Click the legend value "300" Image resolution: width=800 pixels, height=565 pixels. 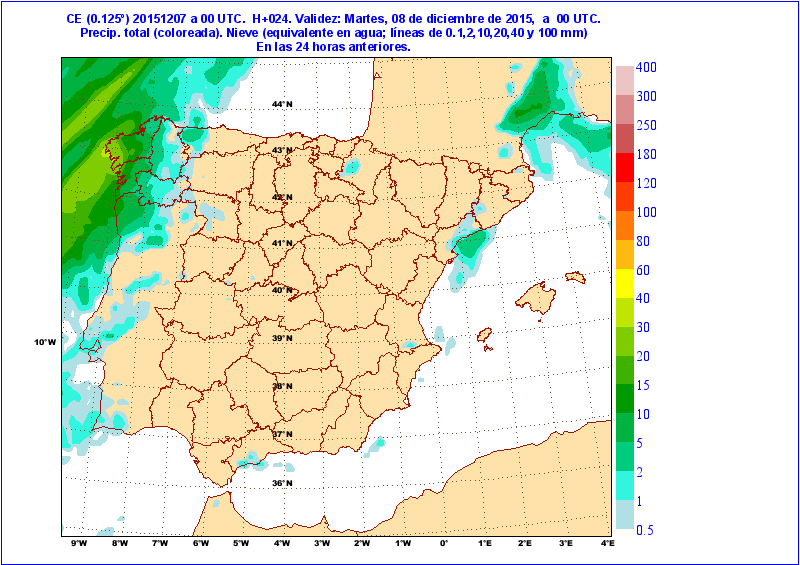click(x=646, y=96)
